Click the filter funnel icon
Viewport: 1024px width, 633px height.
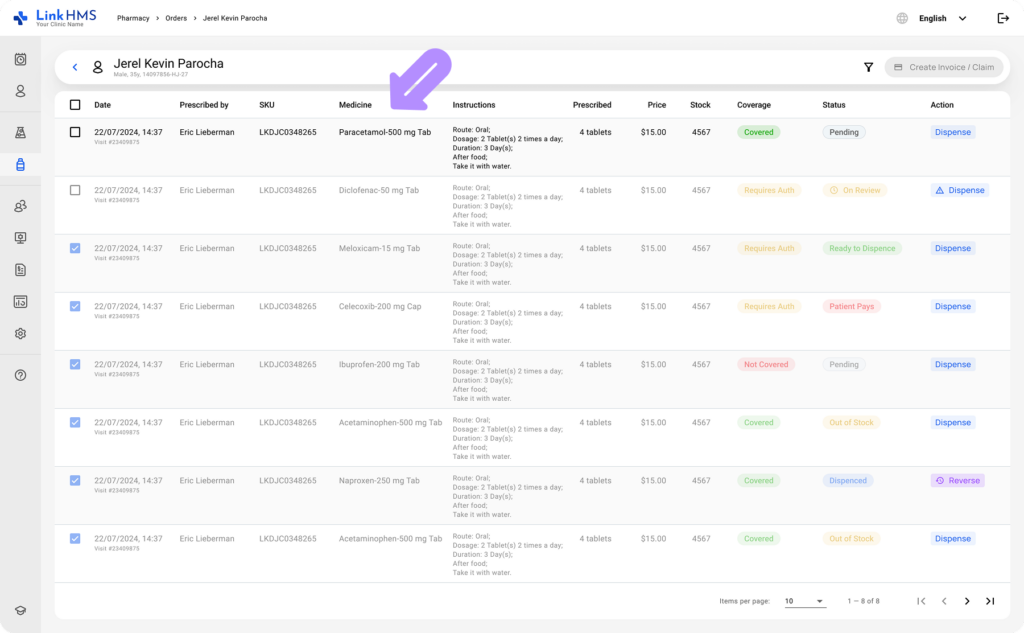click(x=869, y=67)
